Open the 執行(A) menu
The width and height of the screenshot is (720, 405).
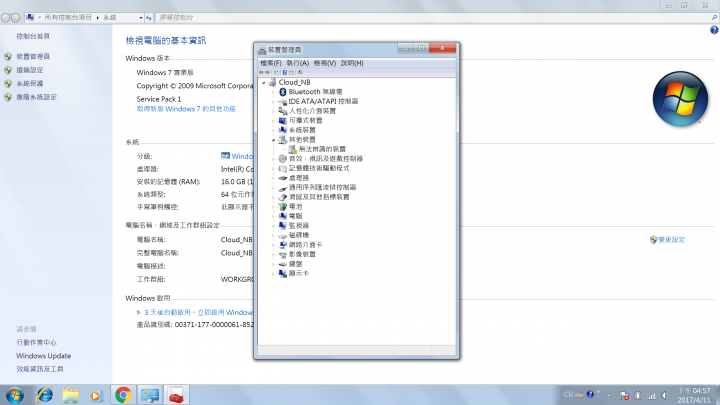[298, 63]
